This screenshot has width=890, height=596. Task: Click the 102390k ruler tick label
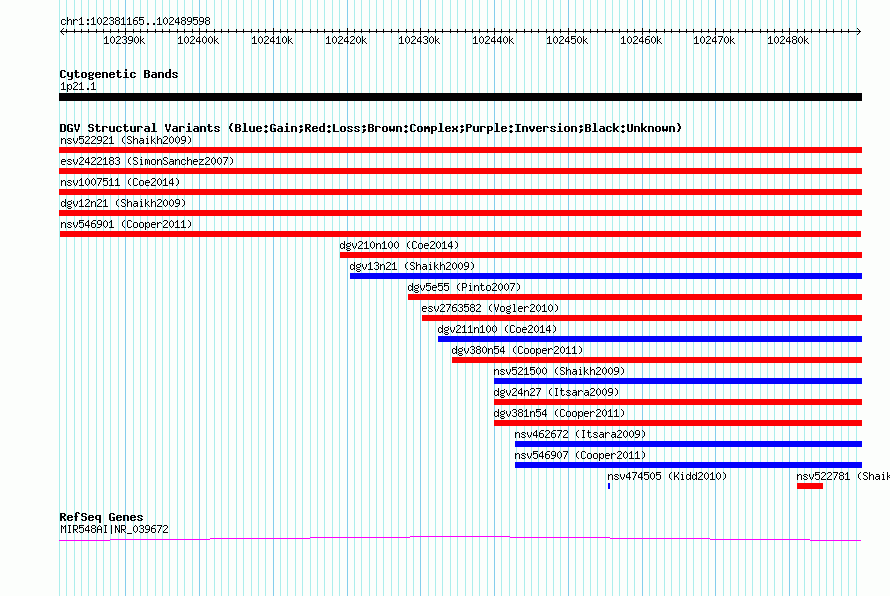tap(124, 40)
